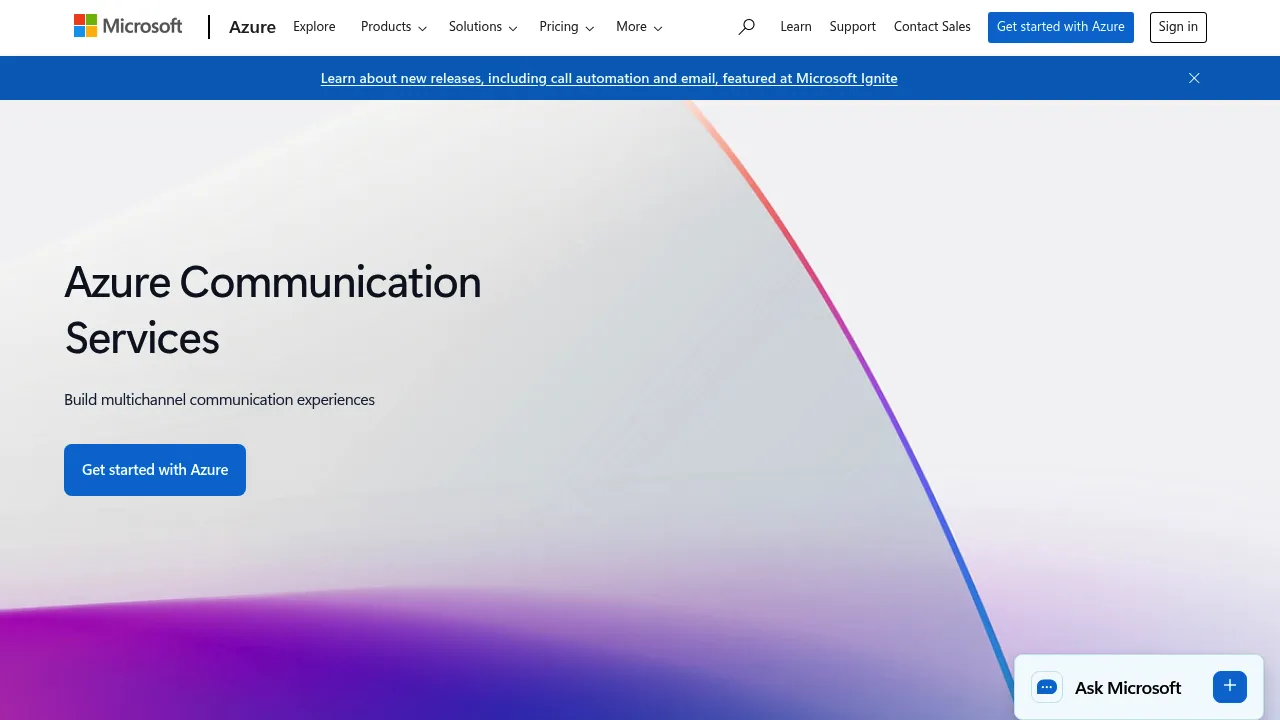Expand the Pricing menu
1280x720 pixels.
tap(567, 27)
